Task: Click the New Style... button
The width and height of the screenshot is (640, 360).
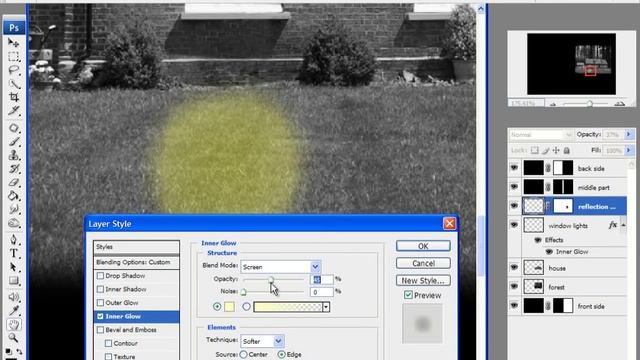Action: (x=423, y=280)
